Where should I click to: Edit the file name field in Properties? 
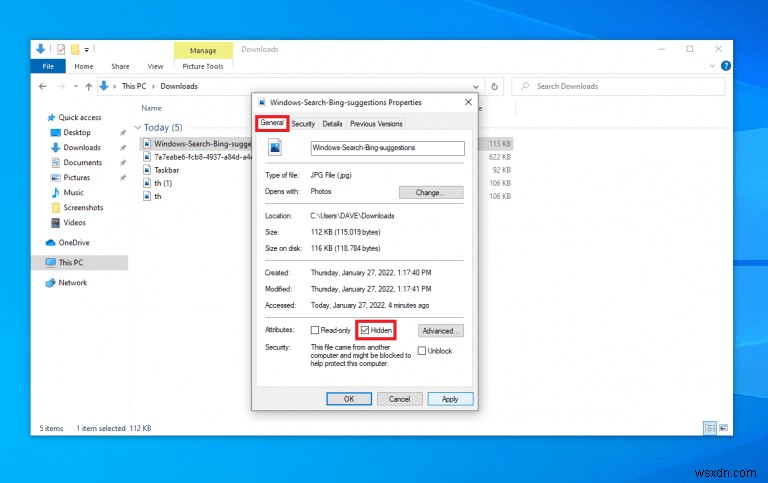click(x=387, y=148)
